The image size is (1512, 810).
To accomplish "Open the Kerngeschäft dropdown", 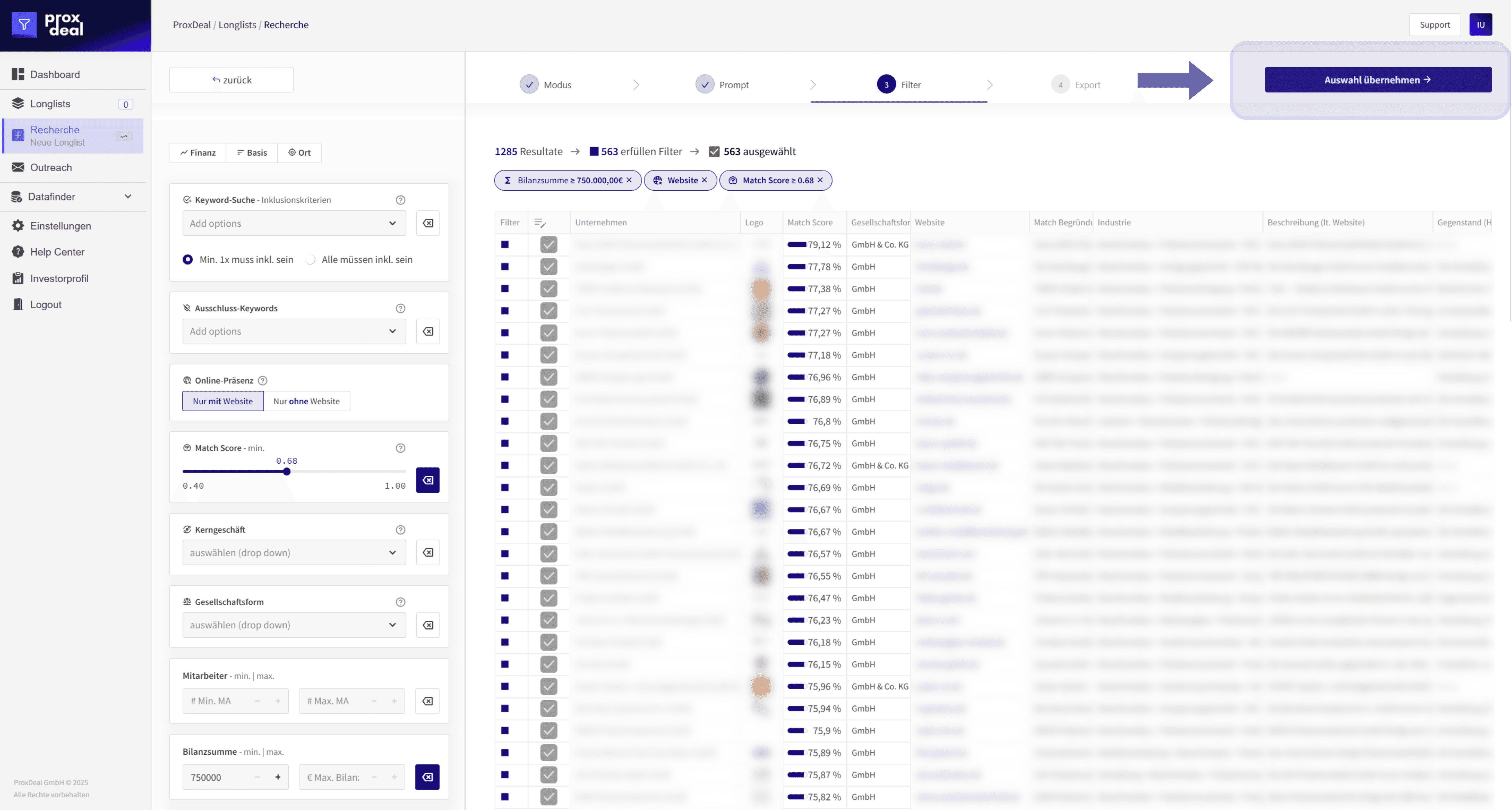I will 293,552.
